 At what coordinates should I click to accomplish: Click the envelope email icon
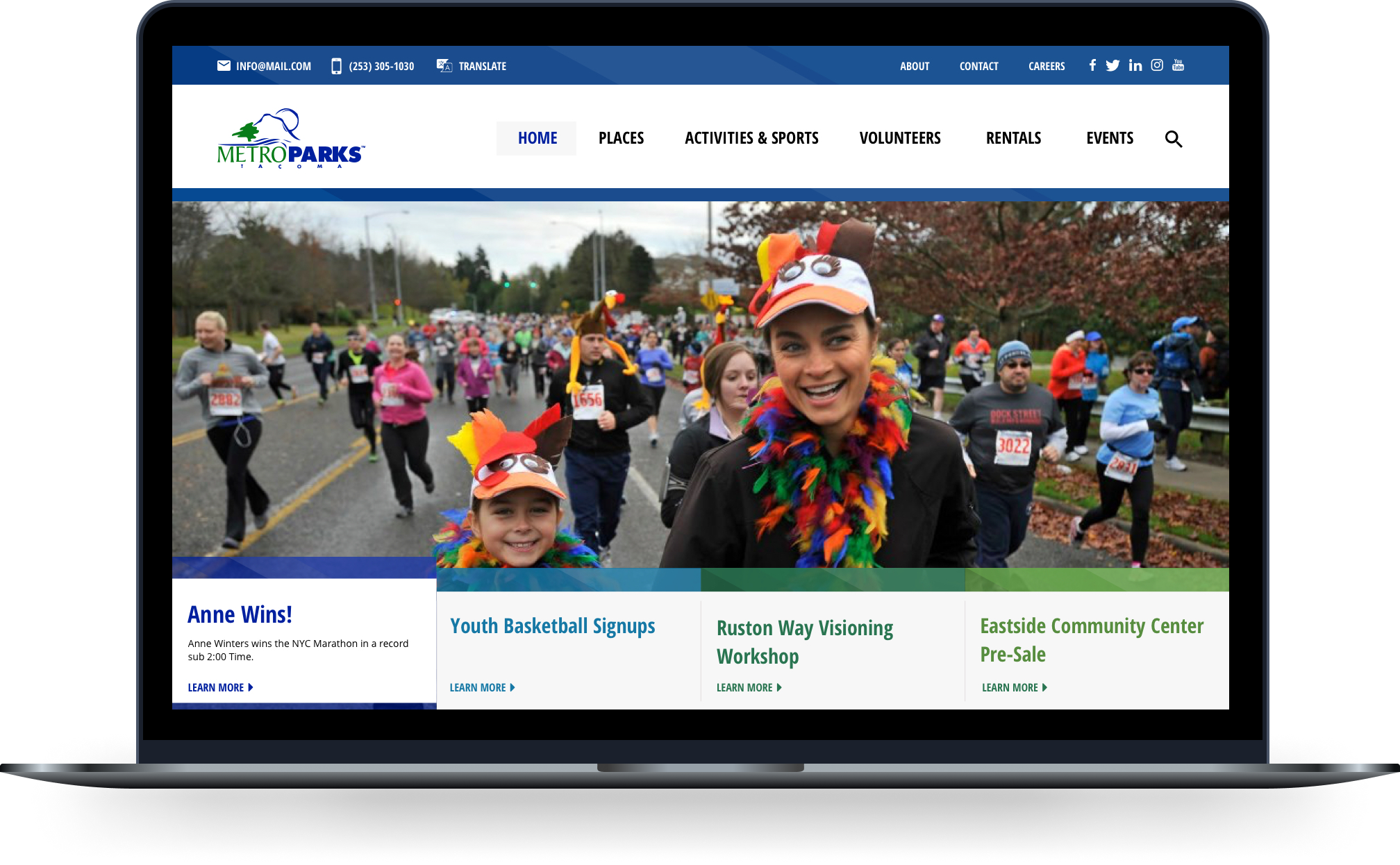224,66
